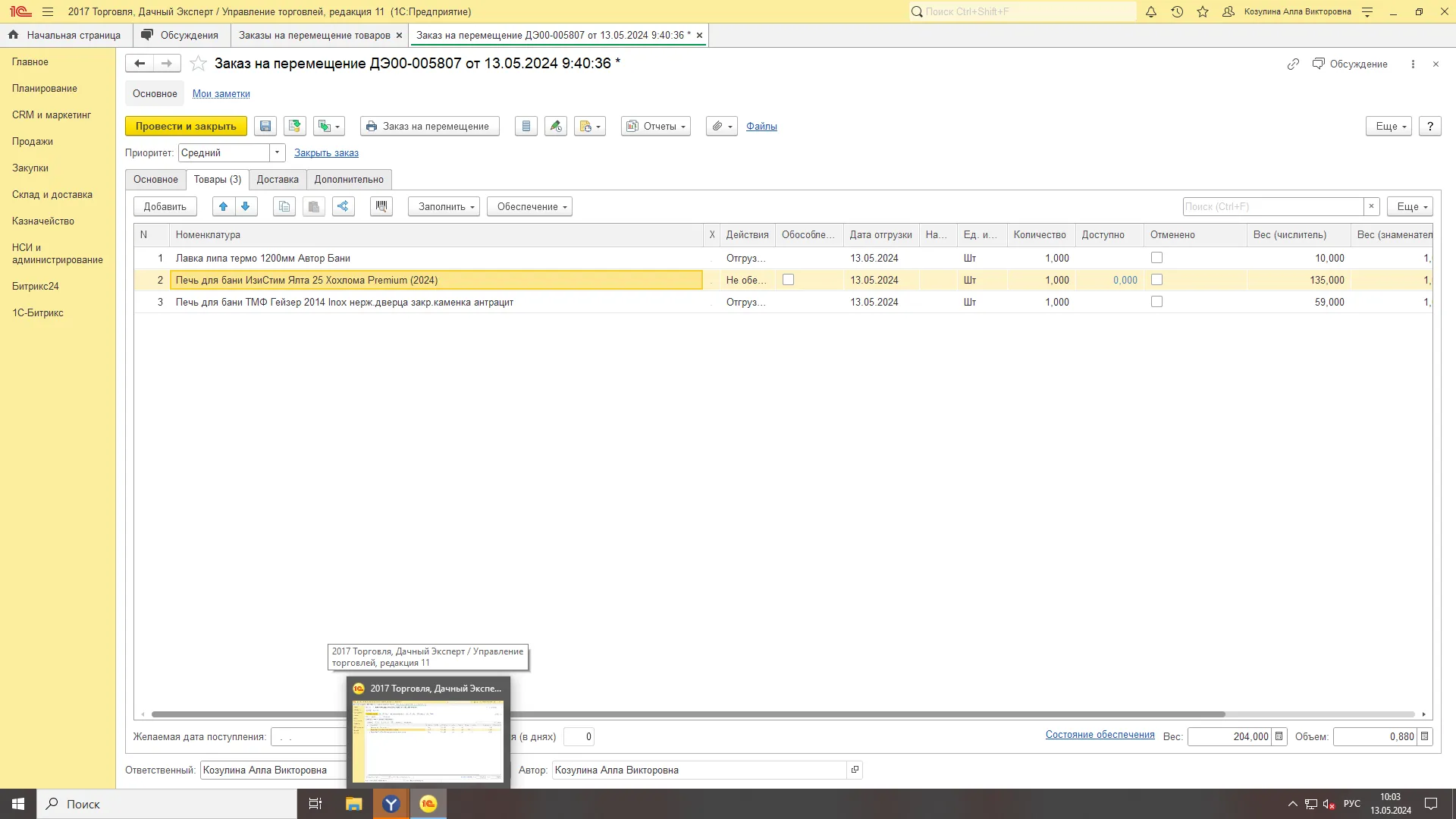
Task: Add document to favorites star
Action: point(198,64)
